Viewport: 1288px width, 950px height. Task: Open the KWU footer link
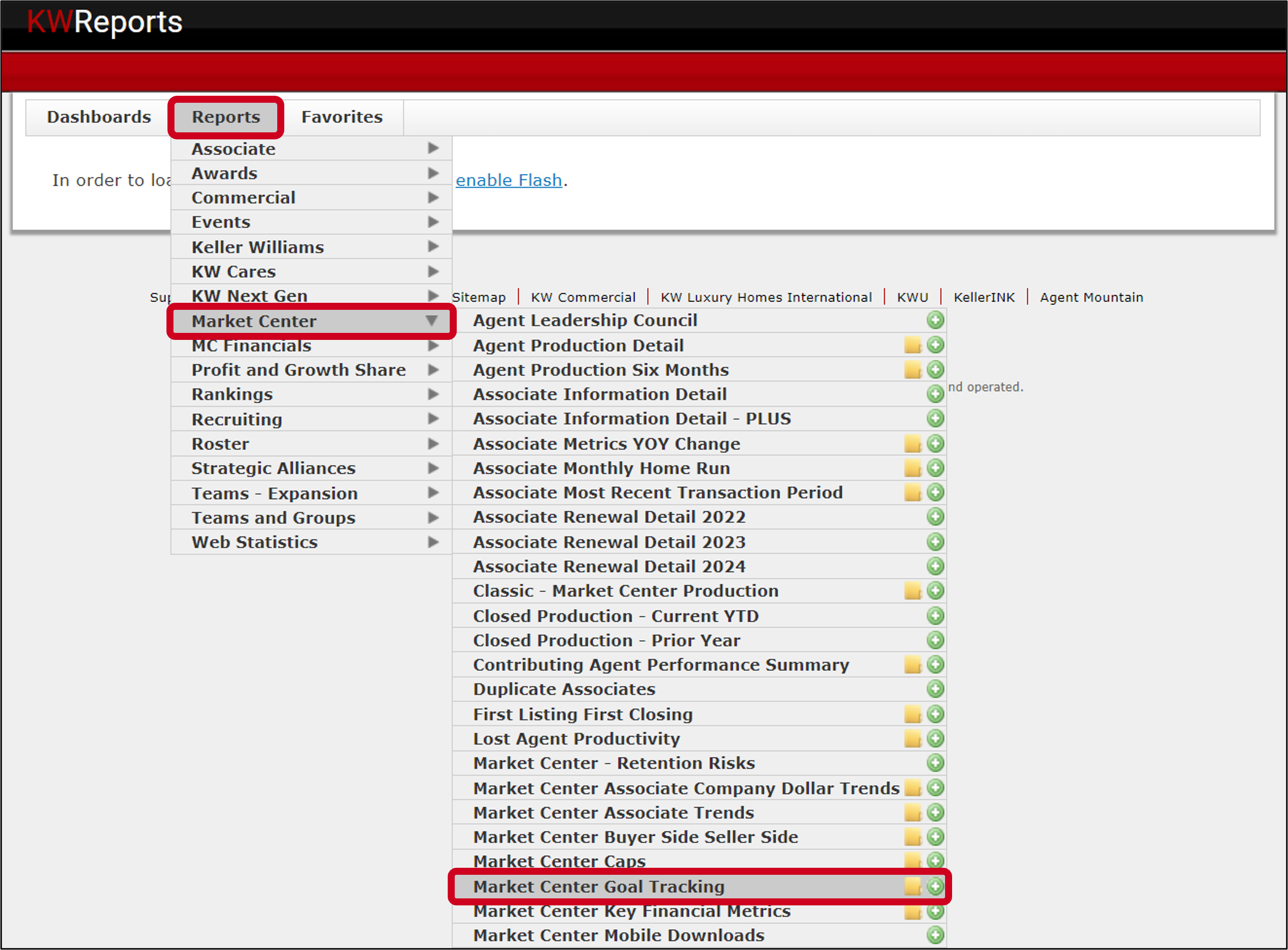pos(912,297)
